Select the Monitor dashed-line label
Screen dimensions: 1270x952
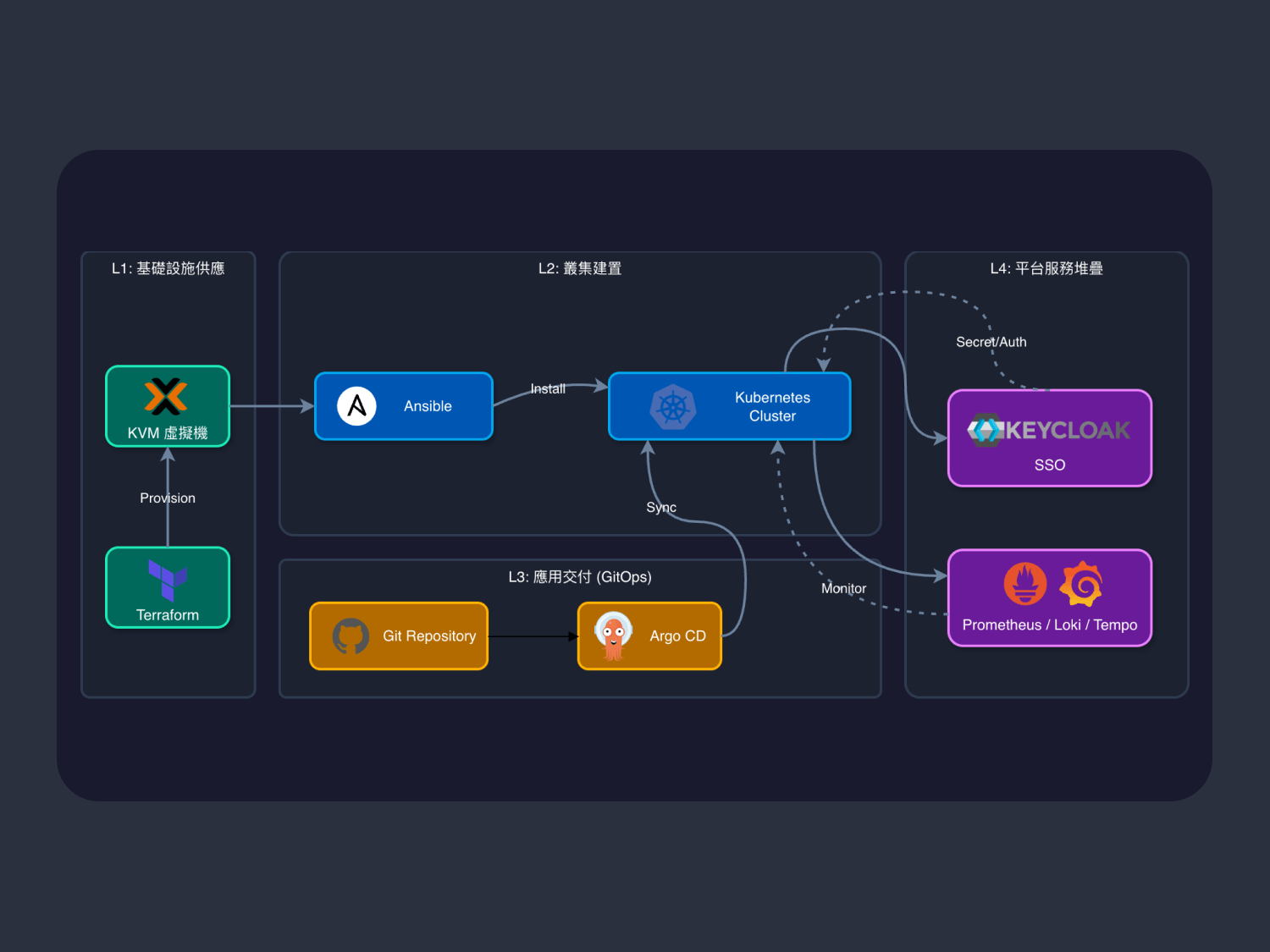pyautogui.click(x=843, y=589)
